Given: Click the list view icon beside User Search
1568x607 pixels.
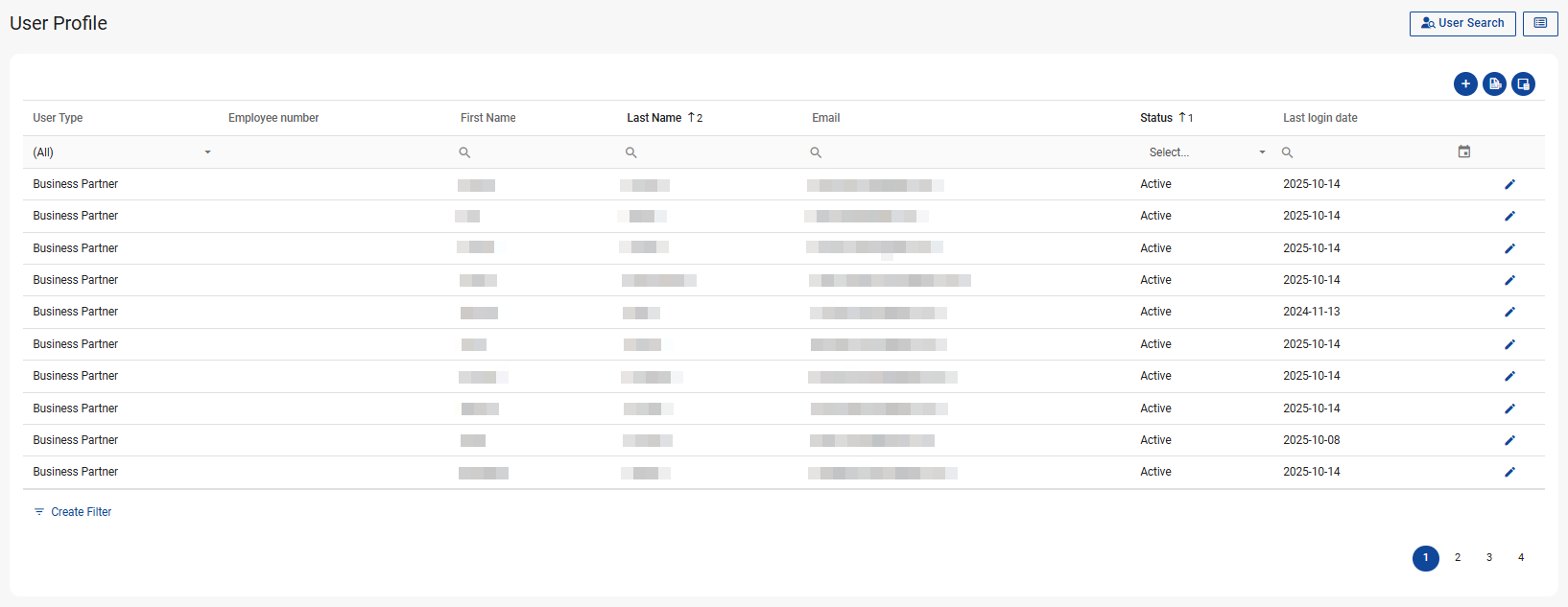Looking at the screenshot, I should (x=1540, y=23).
